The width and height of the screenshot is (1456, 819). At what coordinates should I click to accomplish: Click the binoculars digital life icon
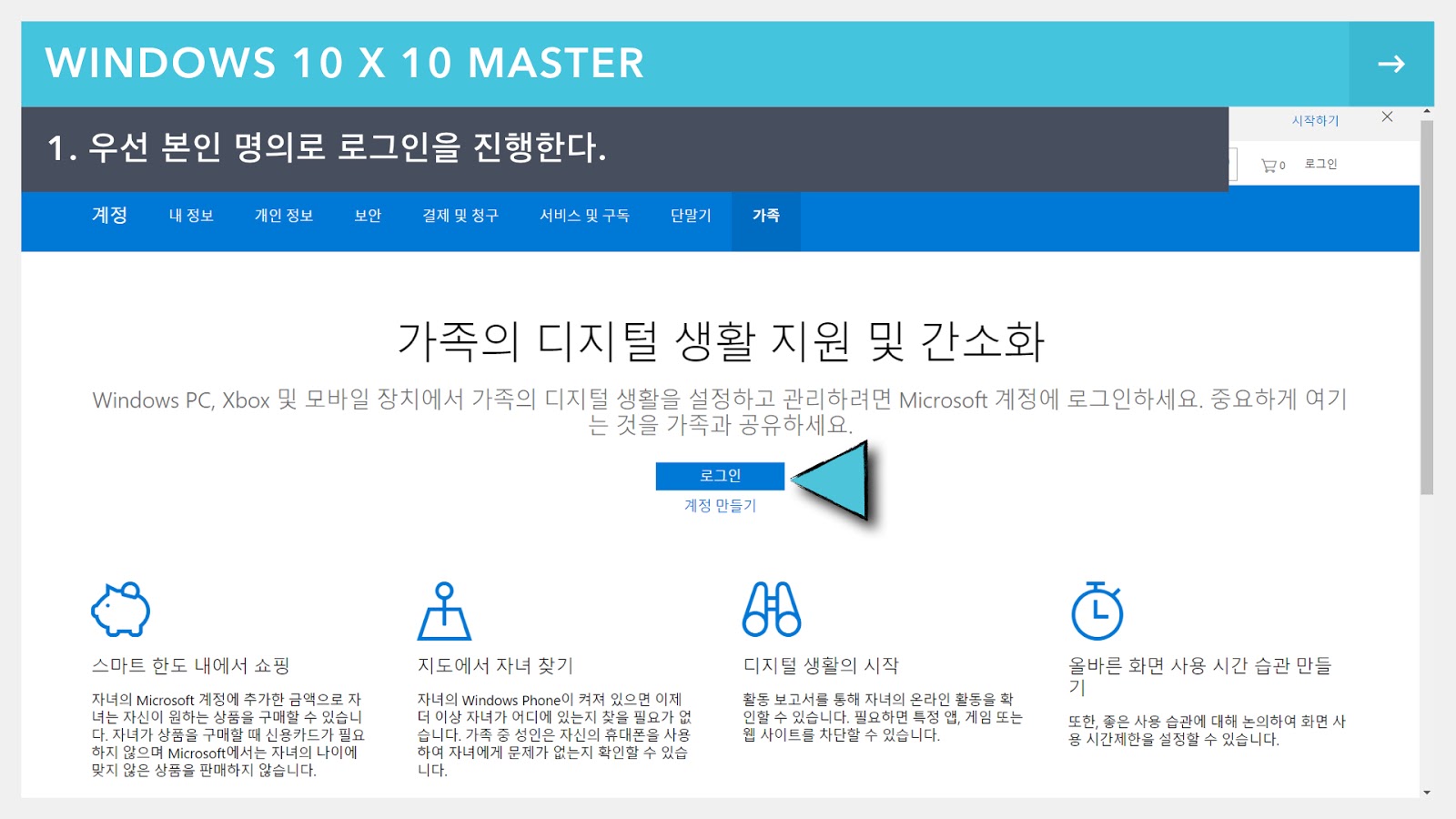point(772,609)
